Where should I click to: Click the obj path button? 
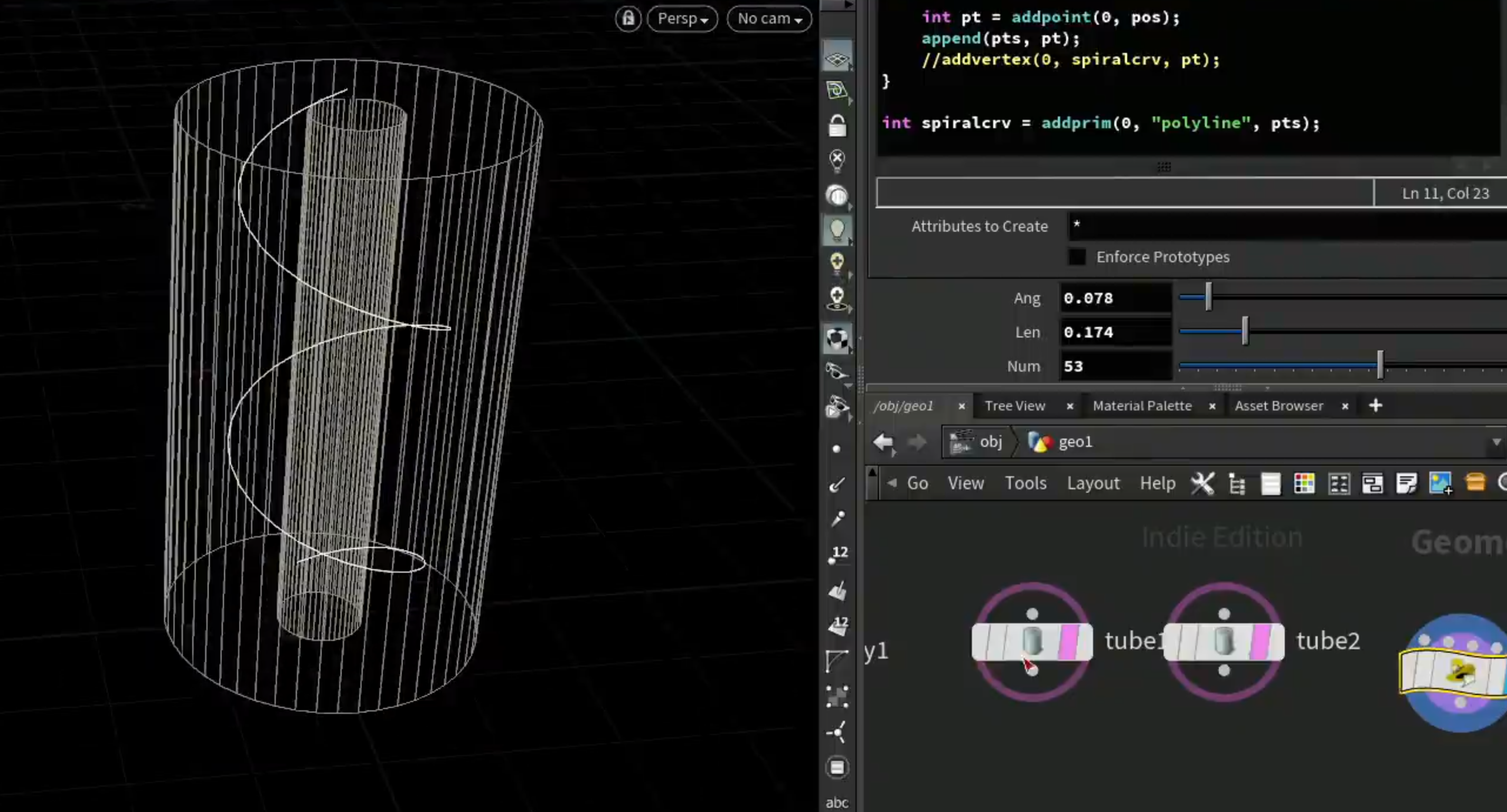point(977,442)
